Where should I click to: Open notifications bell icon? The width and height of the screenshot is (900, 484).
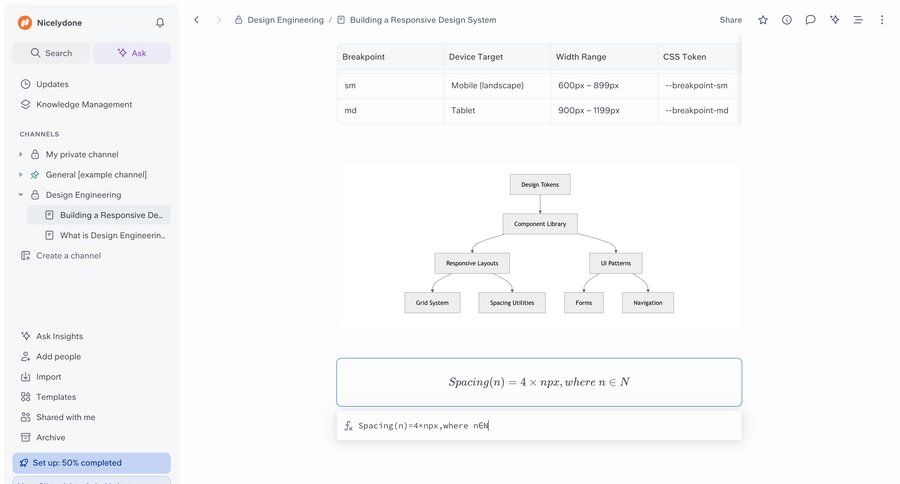[x=160, y=22]
